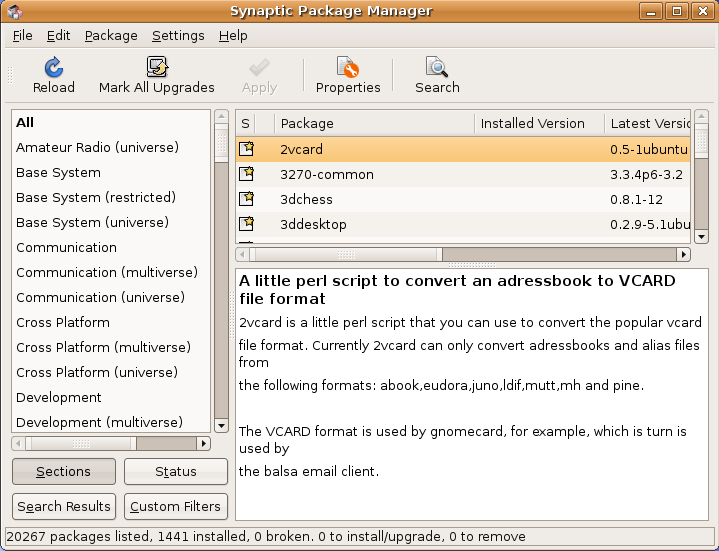Click sections list horizontal scrollbar thumb
This screenshot has width=719, height=551.
[81, 443]
